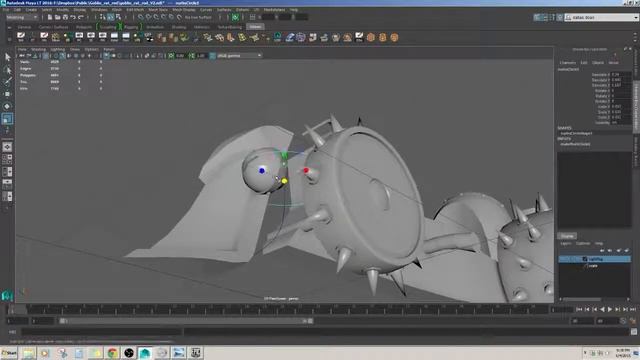
Task: Open the Windows menu
Action: click(x=99, y=9)
